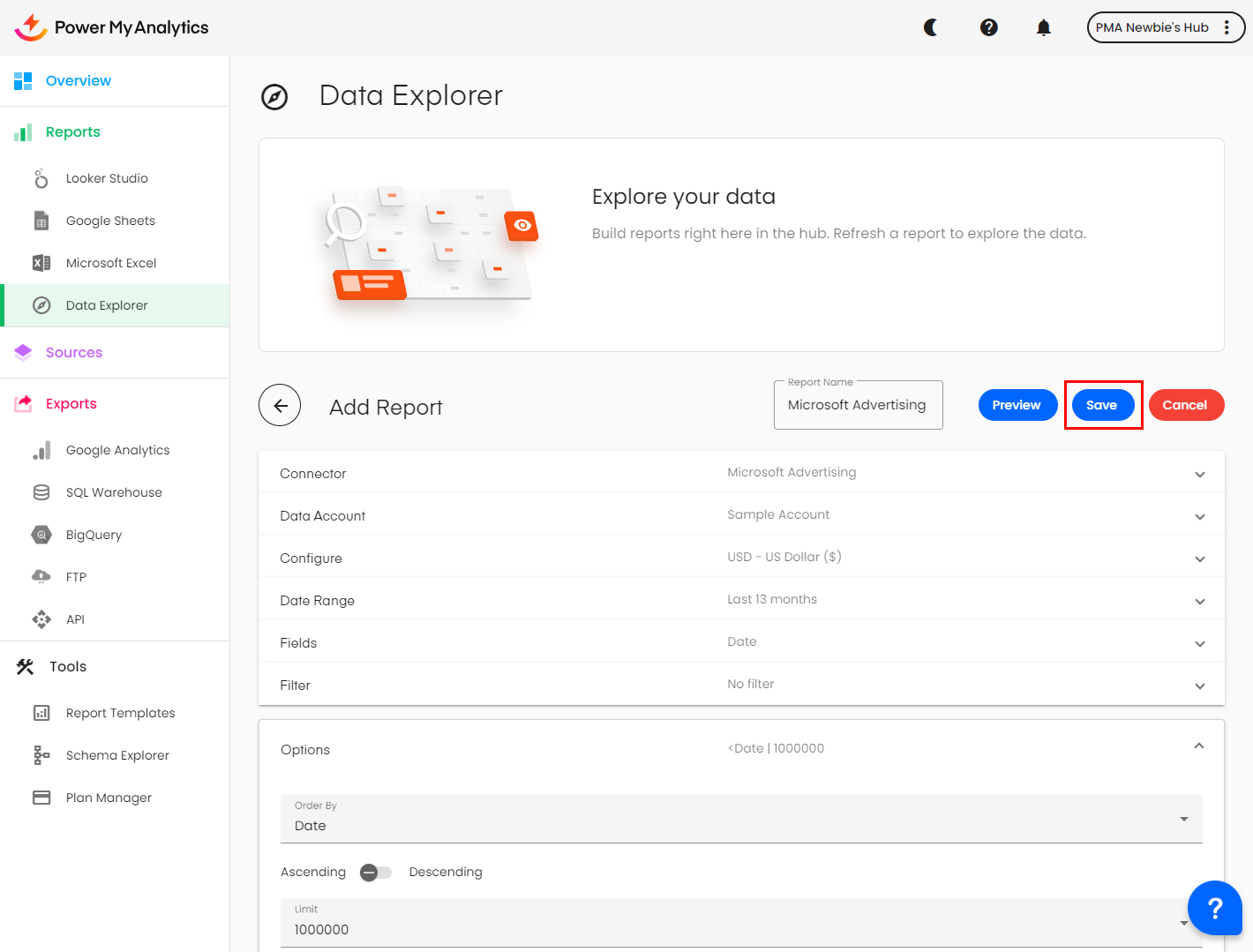Open the Schema Explorer tool
This screenshot has height=952, width=1253.
[117, 755]
